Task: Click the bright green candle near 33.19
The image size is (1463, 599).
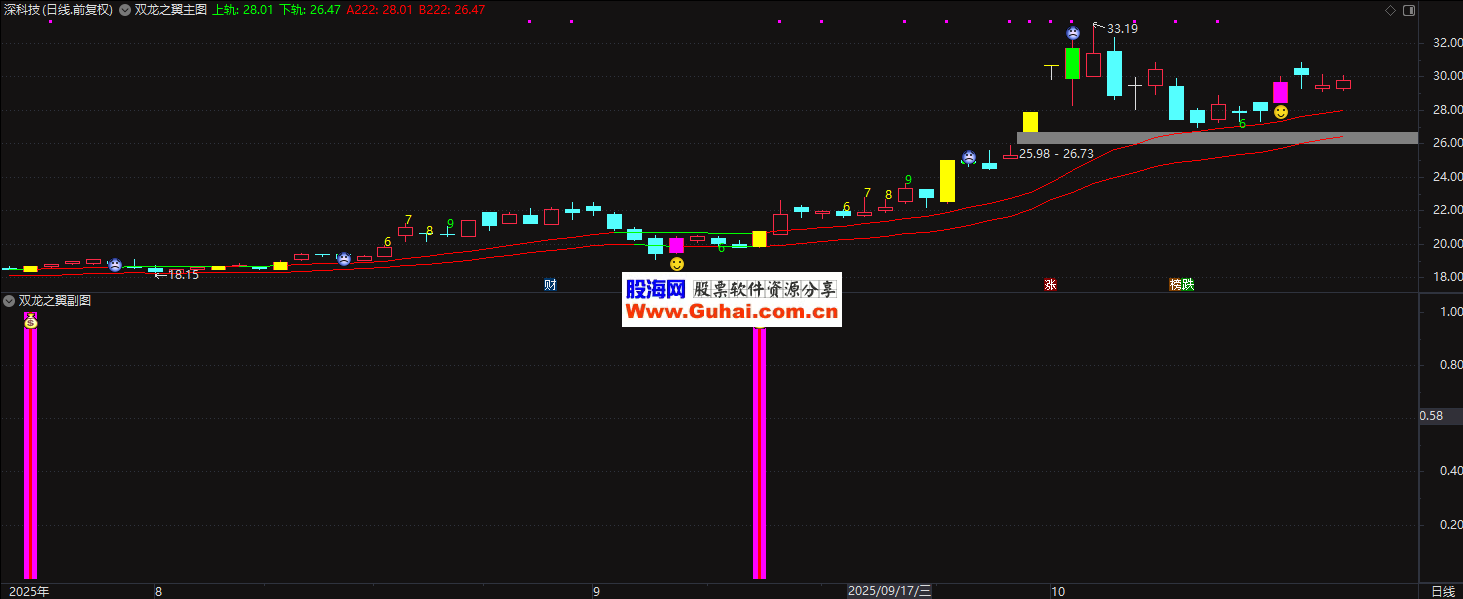Action: click(1072, 63)
